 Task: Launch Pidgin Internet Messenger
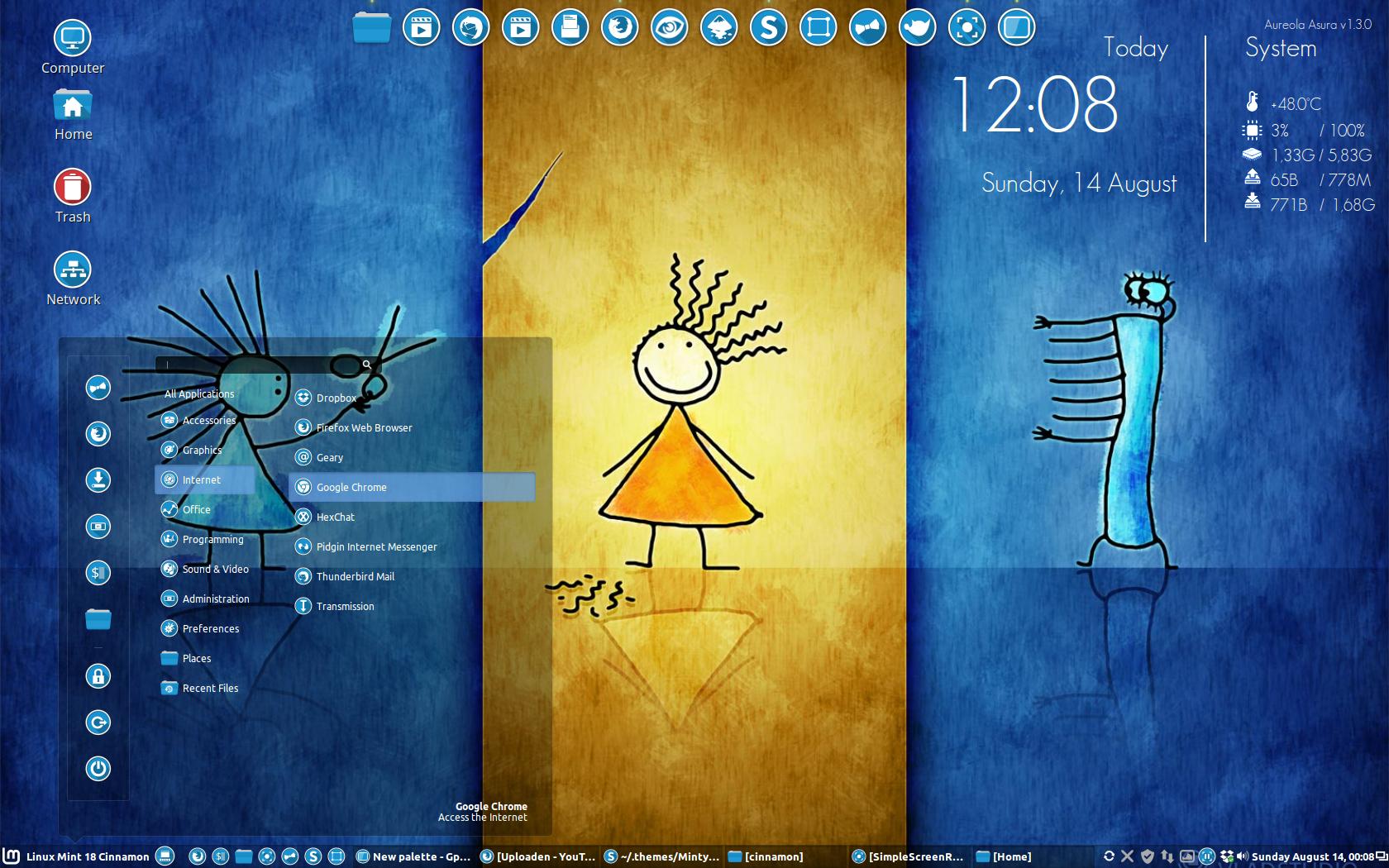tap(412, 546)
